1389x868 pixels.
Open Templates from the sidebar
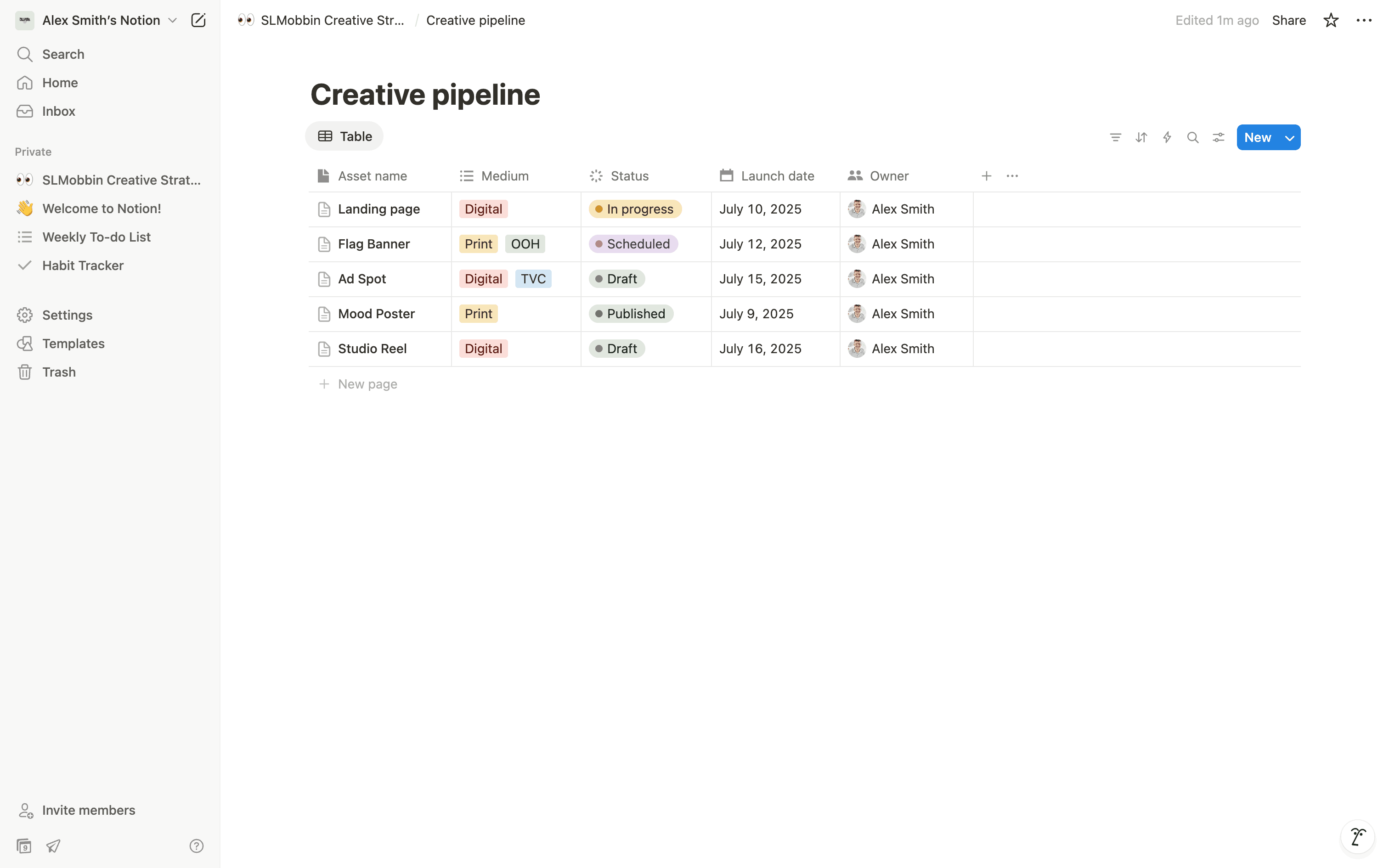point(73,344)
